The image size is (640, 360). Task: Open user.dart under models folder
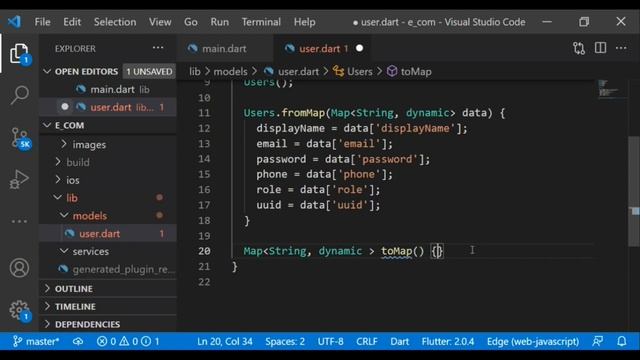pos(108,233)
